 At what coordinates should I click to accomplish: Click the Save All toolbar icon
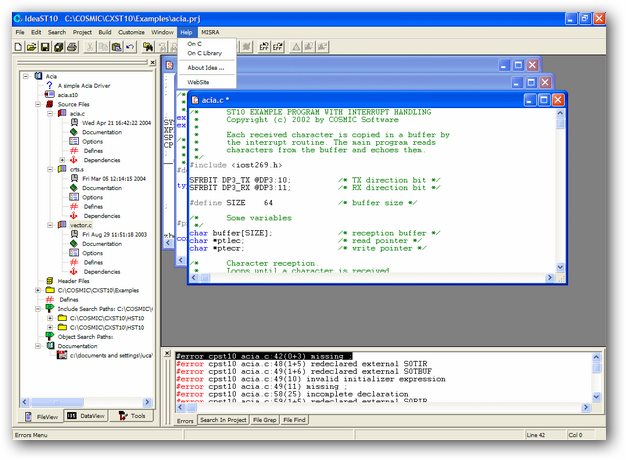(x=59, y=47)
